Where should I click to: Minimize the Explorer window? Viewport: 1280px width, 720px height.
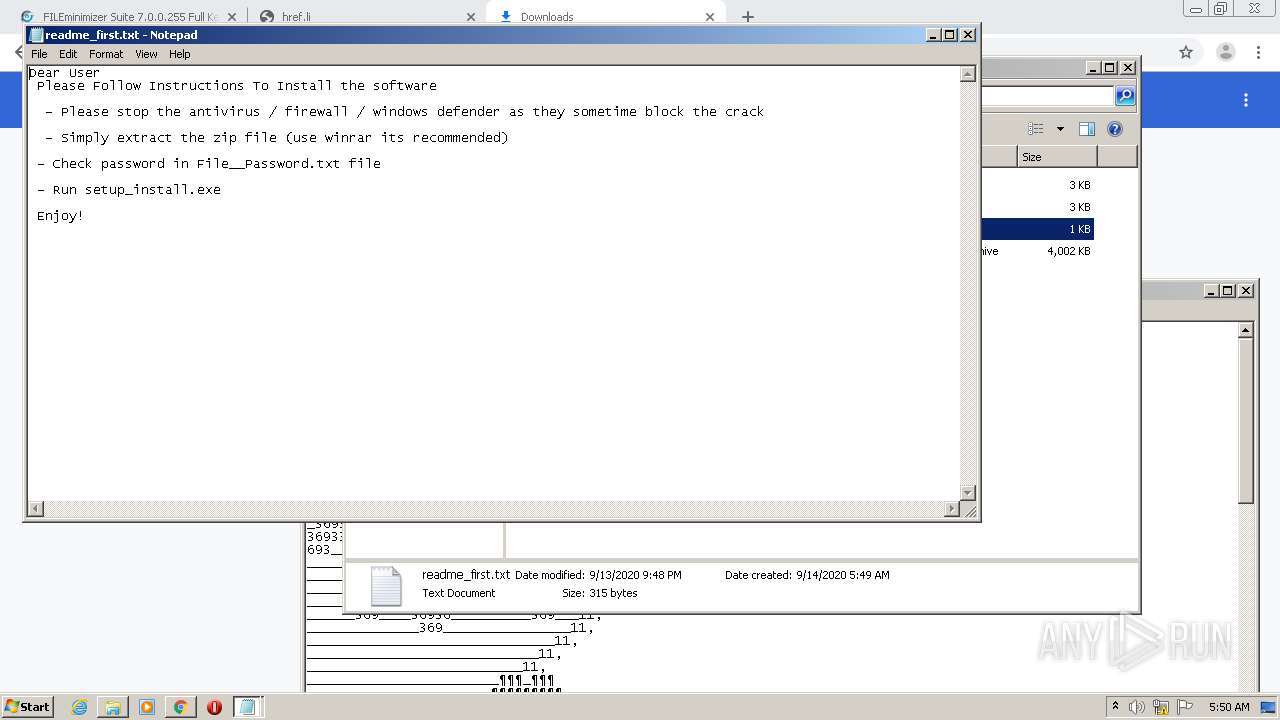tap(1093, 67)
